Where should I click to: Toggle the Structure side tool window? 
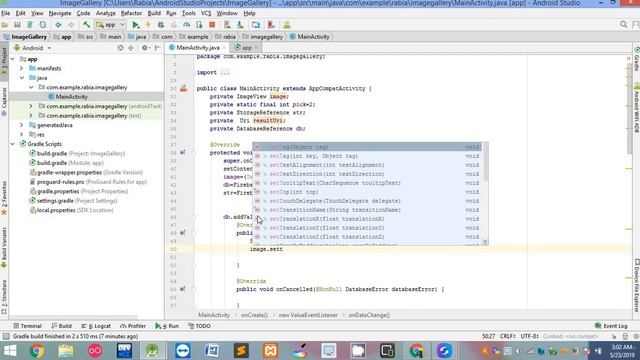tap(4, 297)
